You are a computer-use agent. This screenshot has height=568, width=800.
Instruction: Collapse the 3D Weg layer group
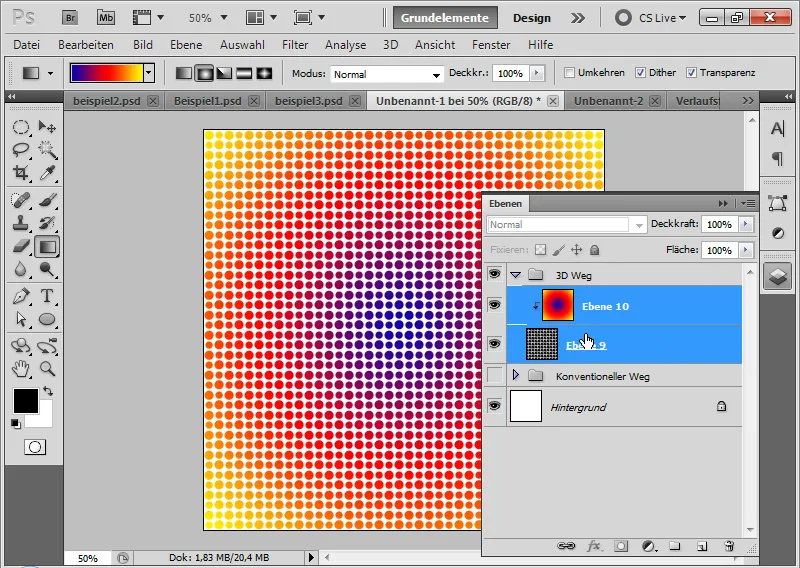pyautogui.click(x=516, y=274)
